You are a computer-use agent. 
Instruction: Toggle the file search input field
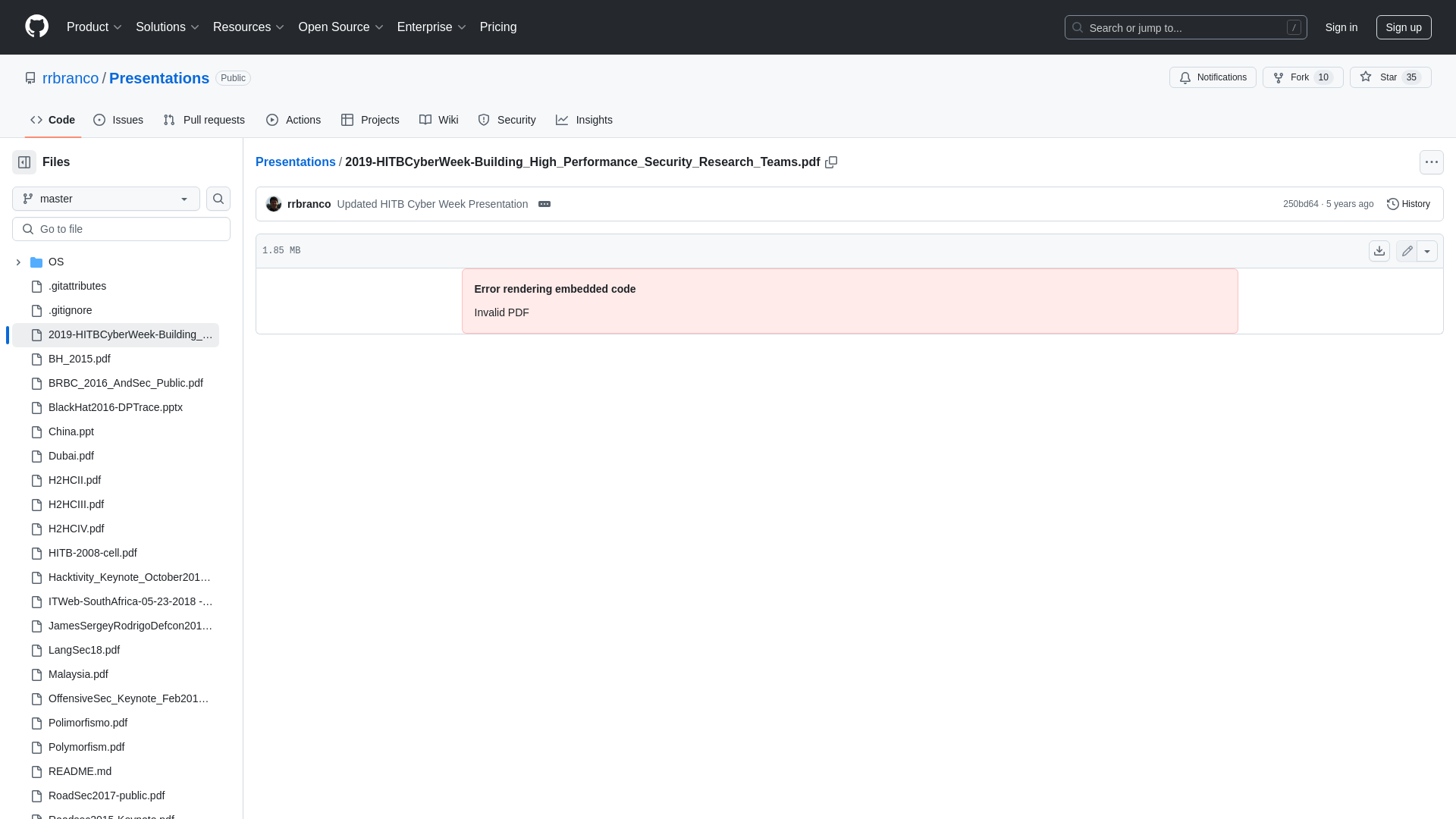218,198
